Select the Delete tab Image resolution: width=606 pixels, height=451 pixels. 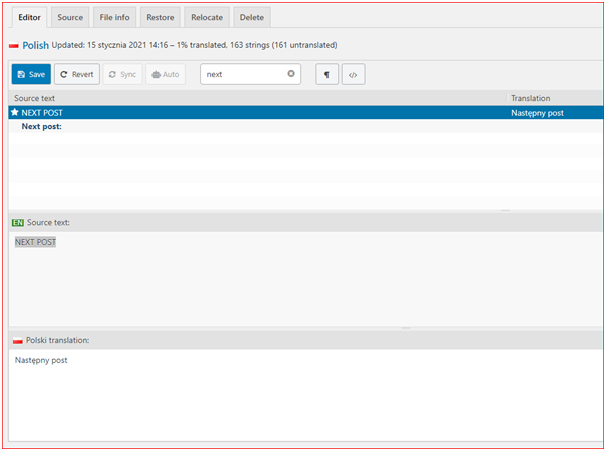coord(252,17)
